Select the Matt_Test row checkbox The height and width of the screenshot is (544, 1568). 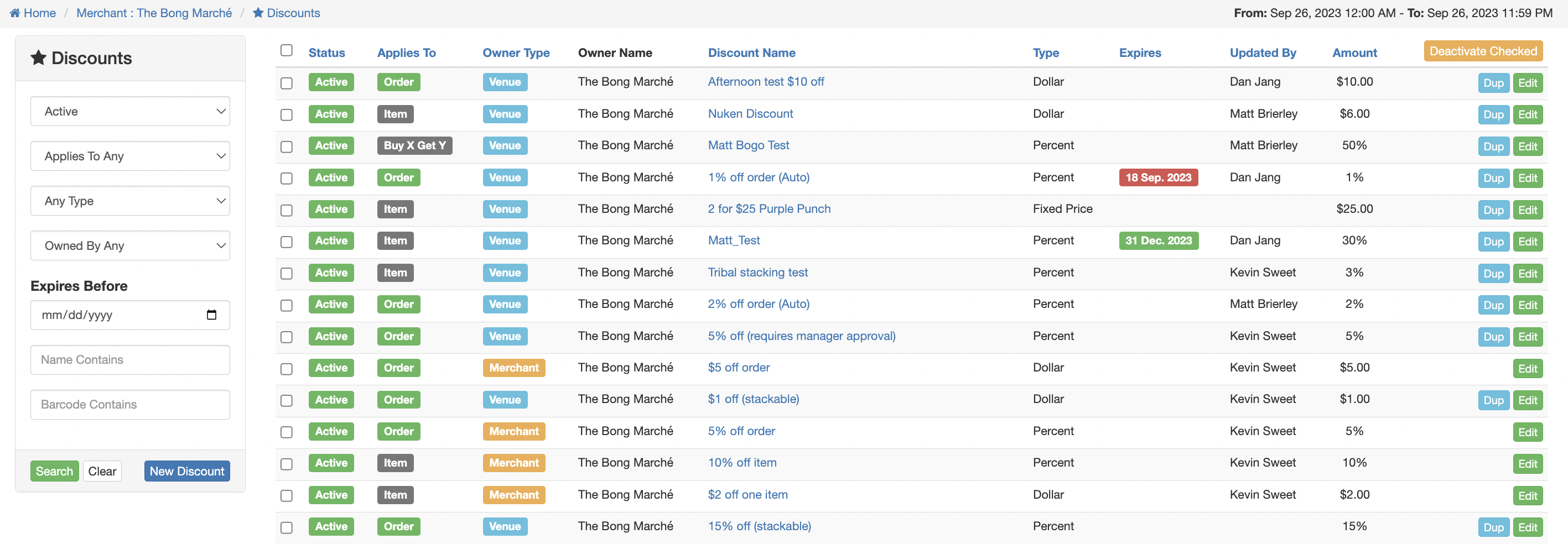286,242
